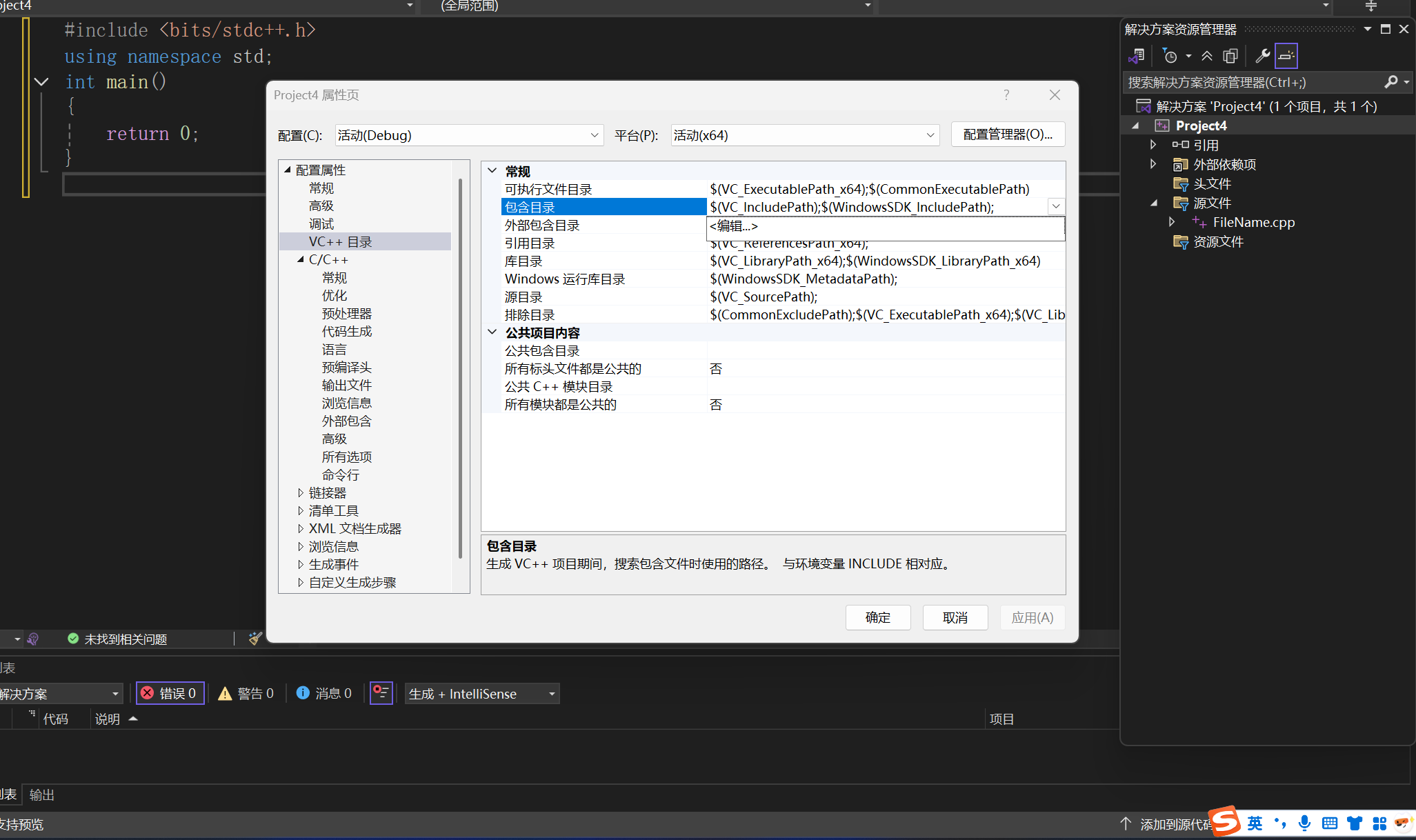Select <编辑...> in 包含目录 dropdown list
The image size is (1416, 840).
pyautogui.click(x=734, y=226)
